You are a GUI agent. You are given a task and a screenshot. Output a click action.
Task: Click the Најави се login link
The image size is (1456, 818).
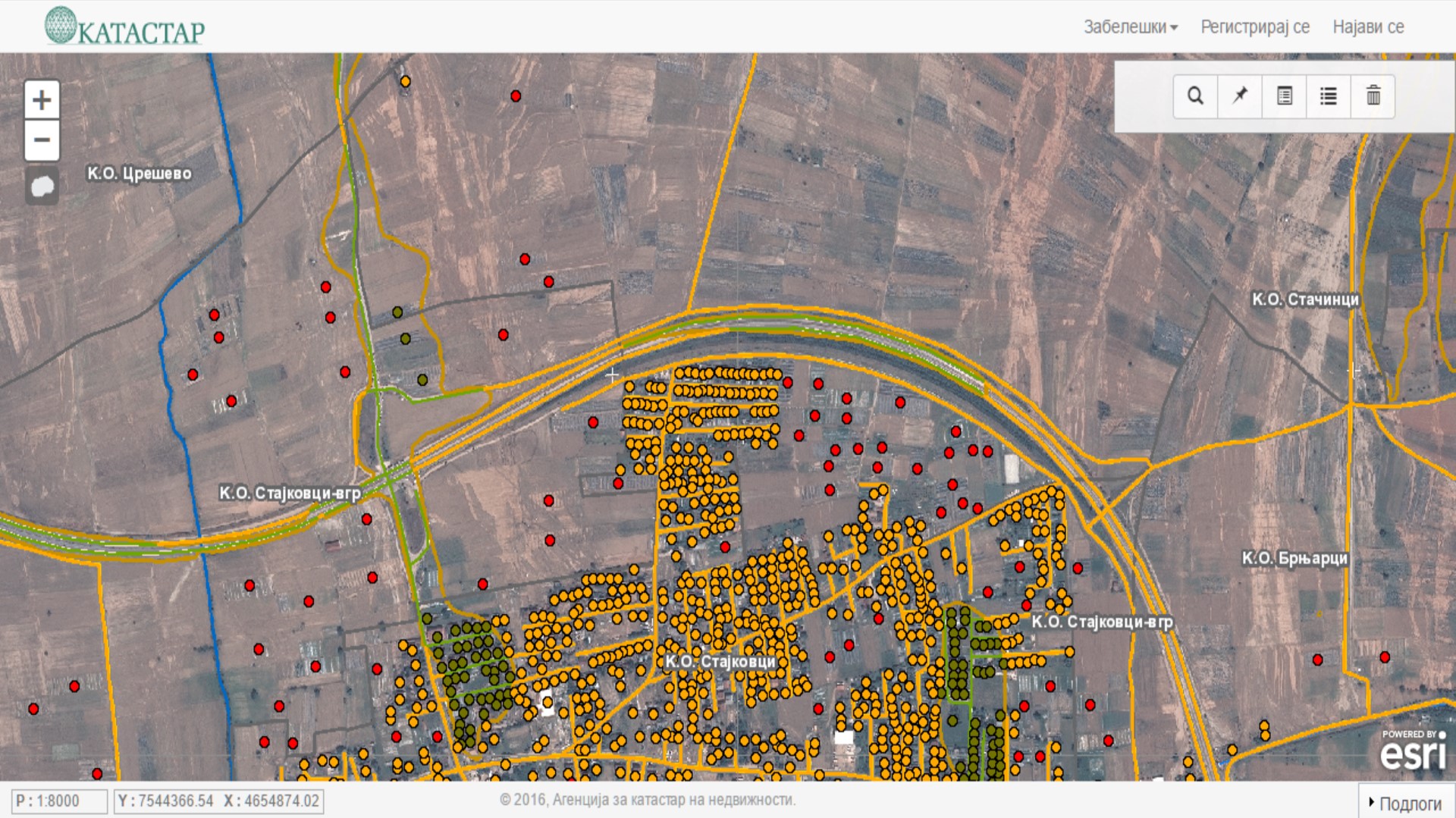pyautogui.click(x=1368, y=27)
